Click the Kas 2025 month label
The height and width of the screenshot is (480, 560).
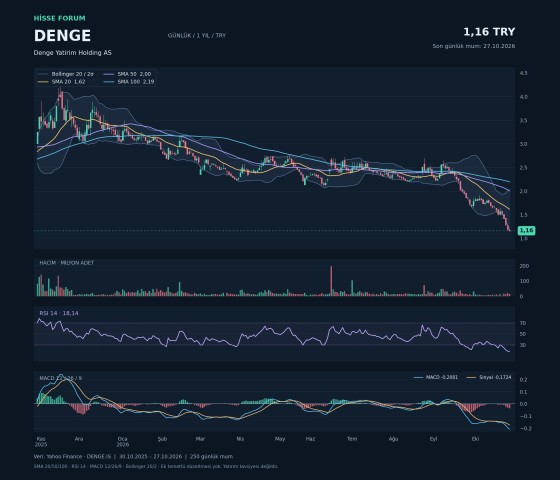pos(41,442)
